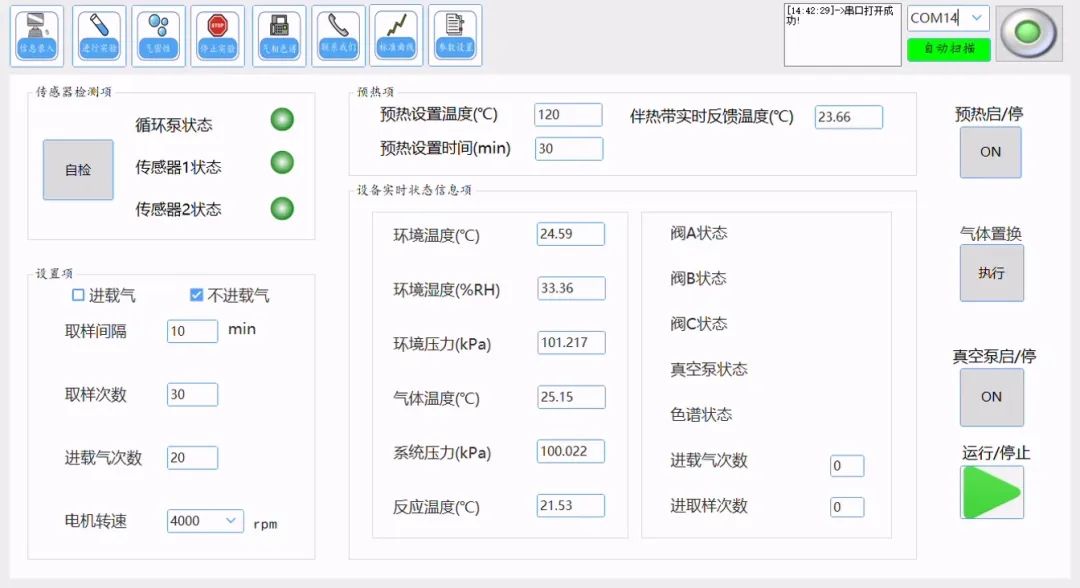Click the 联系我们 telephone icon
1080x588 pixels.
338,36
